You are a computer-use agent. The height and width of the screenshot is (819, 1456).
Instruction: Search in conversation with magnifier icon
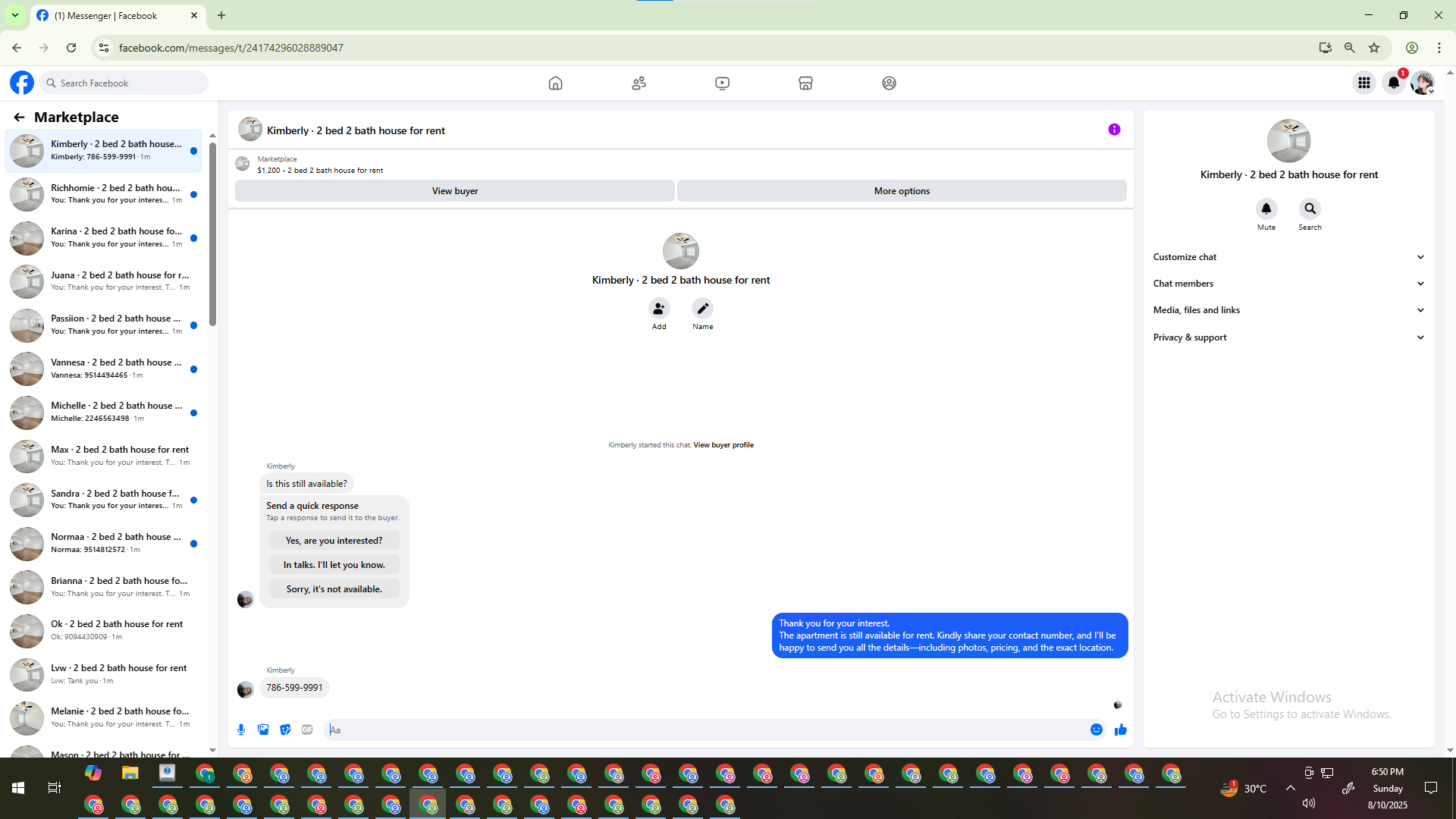click(x=1310, y=209)
